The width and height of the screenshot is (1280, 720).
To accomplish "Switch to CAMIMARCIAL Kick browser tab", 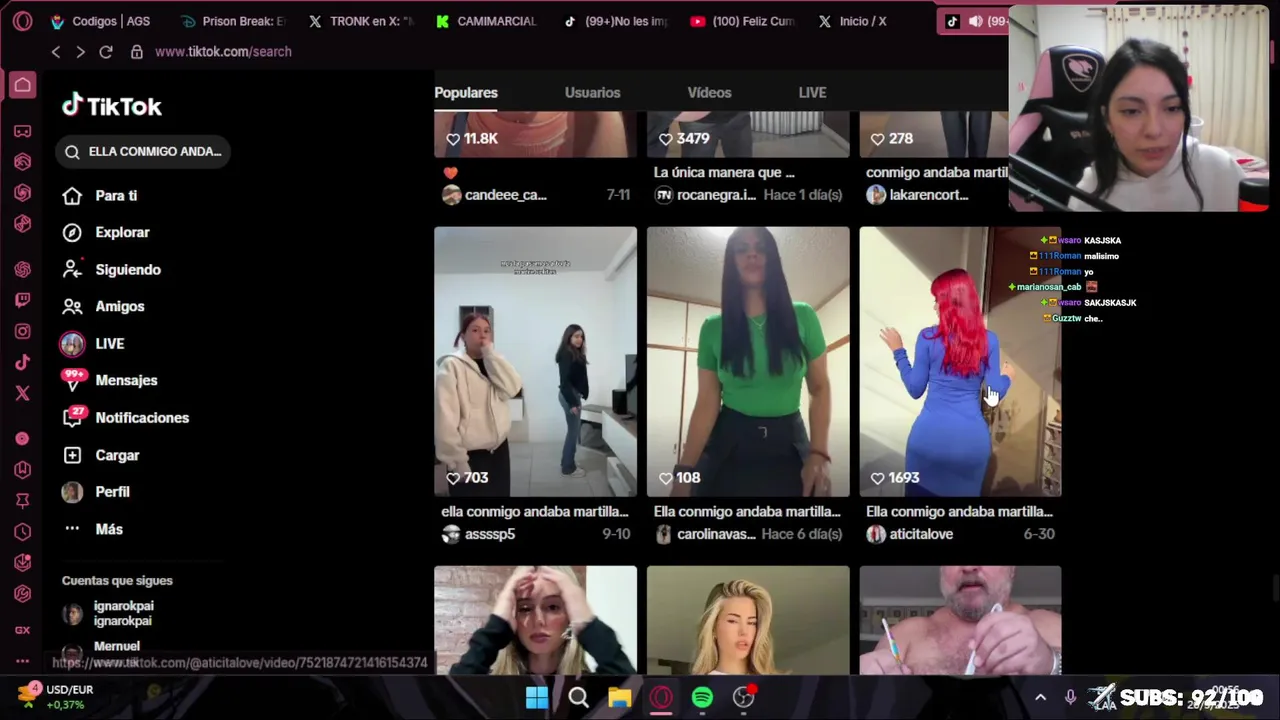I will [487, 21].
